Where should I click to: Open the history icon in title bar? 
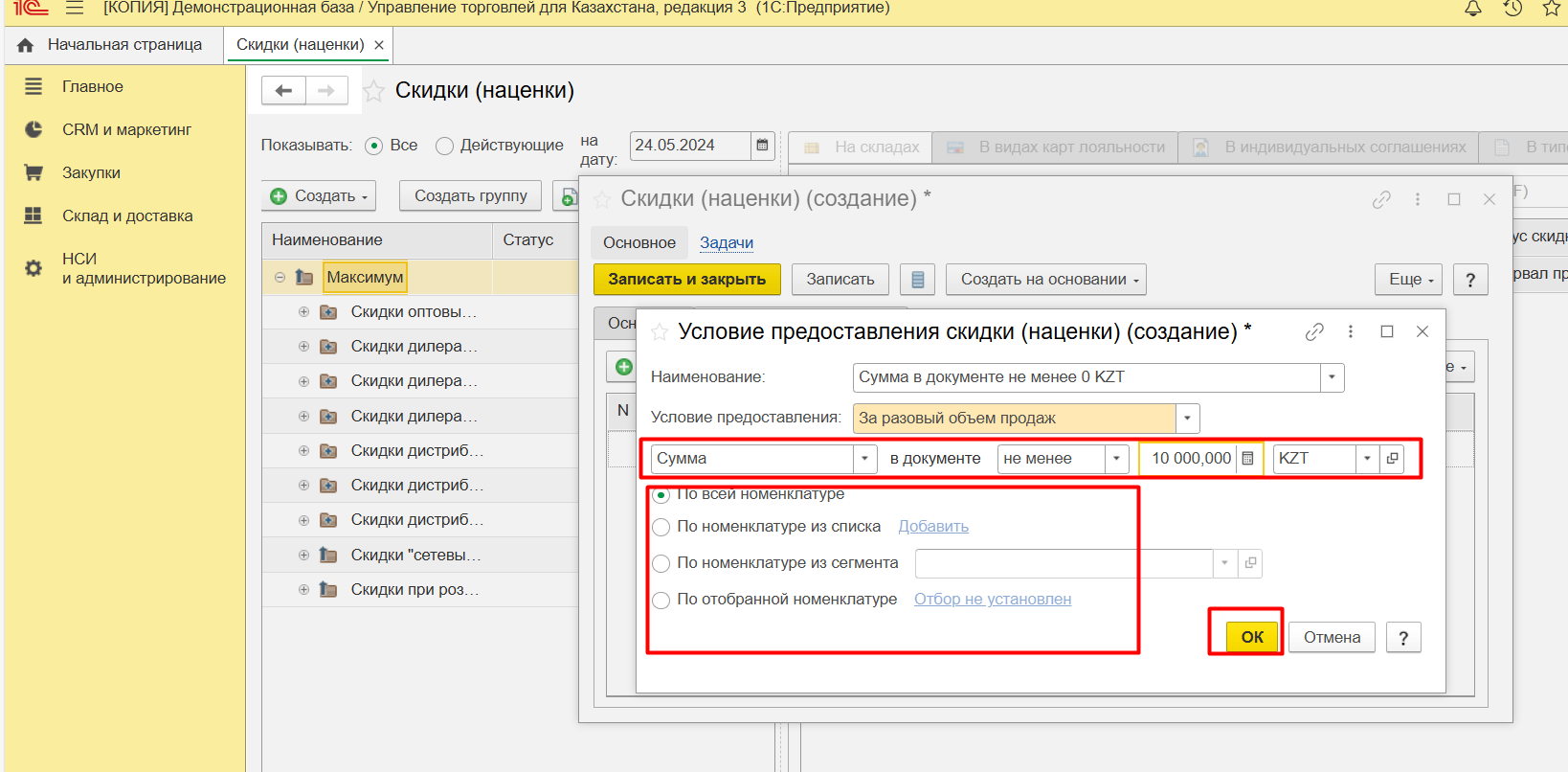pyautogui.click(x=1512, y=9)
